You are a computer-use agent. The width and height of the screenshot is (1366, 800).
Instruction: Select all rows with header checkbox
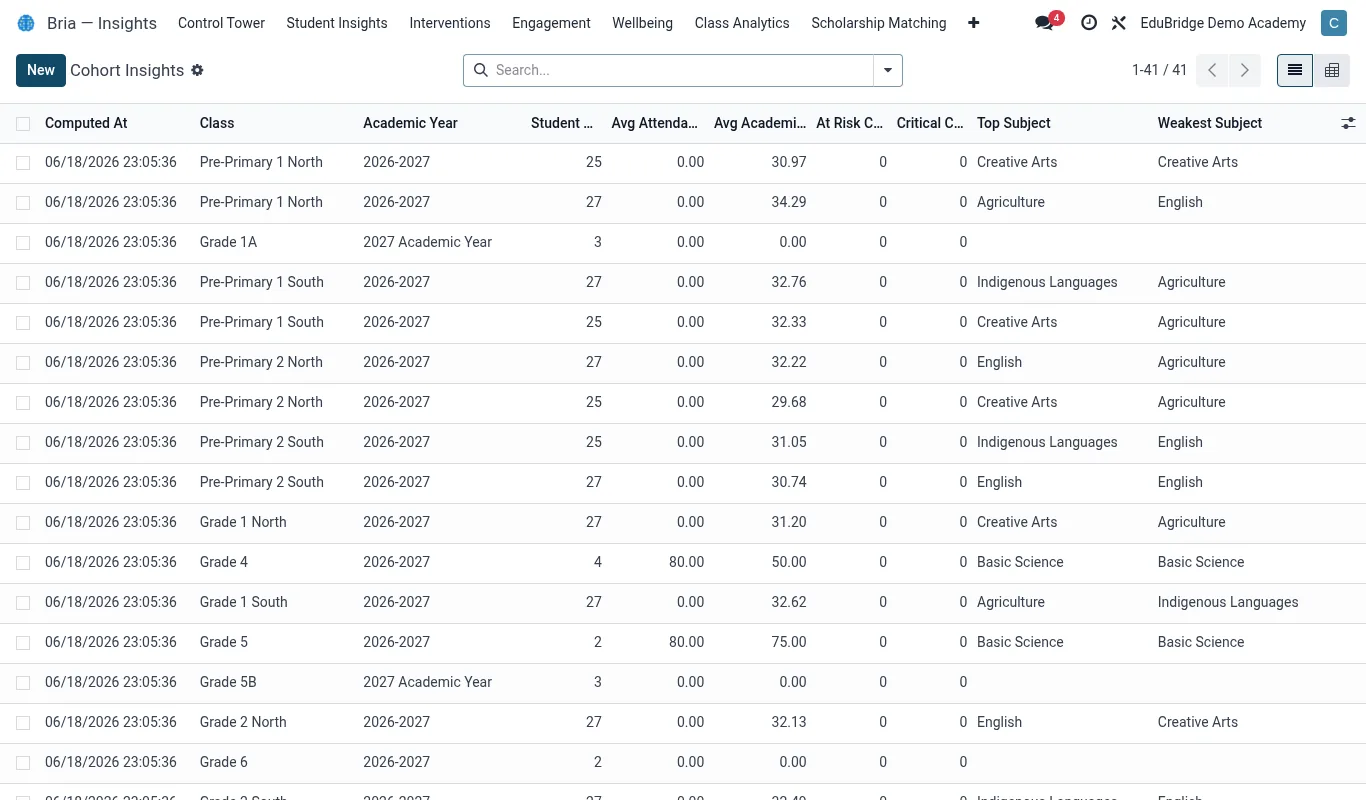coord(23,124)
